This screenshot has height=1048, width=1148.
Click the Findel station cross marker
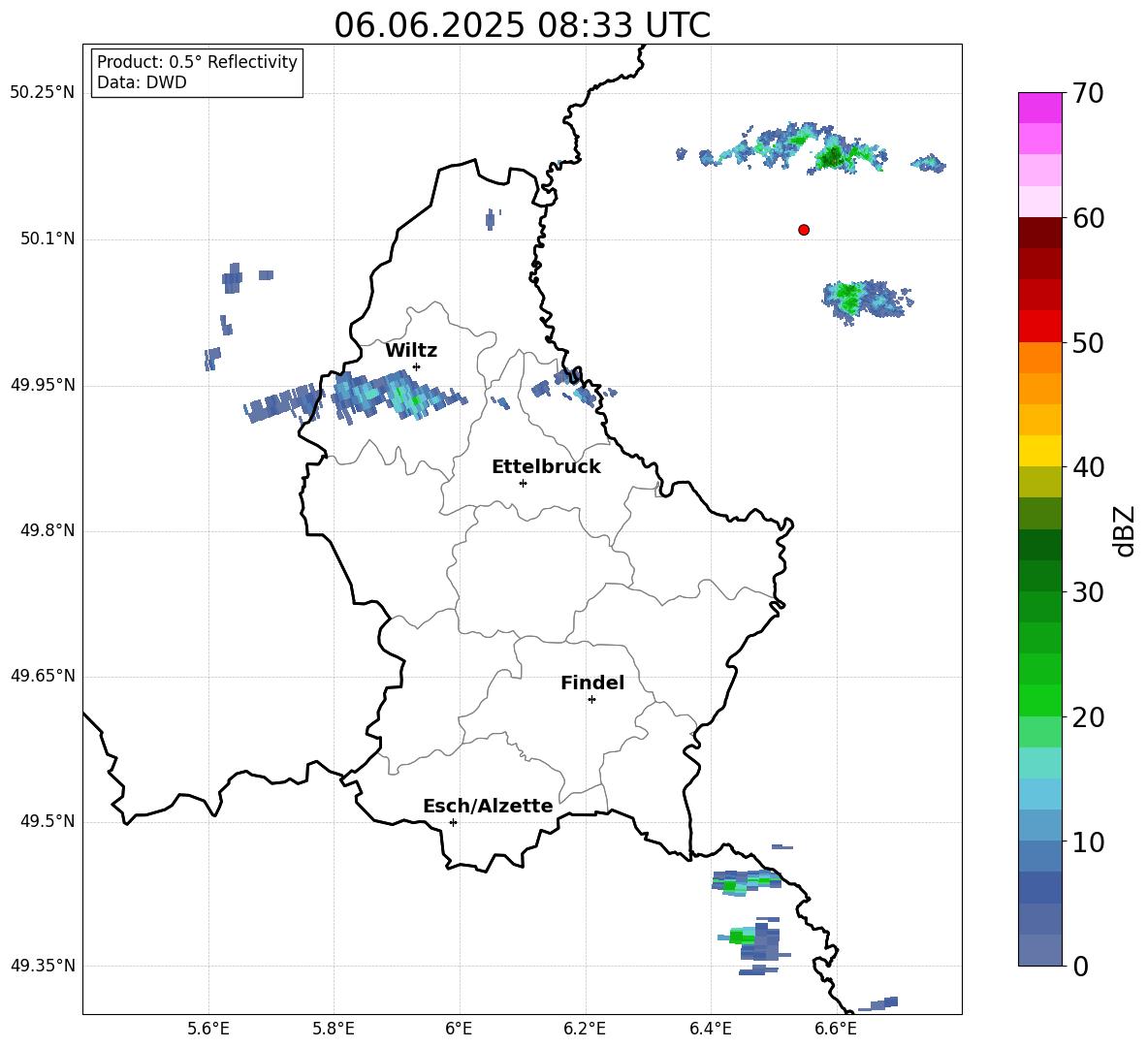[591, 700]
